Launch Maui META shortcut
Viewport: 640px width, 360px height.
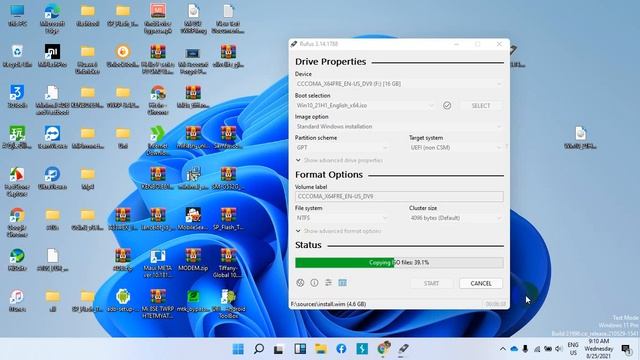tap(158, 263)
